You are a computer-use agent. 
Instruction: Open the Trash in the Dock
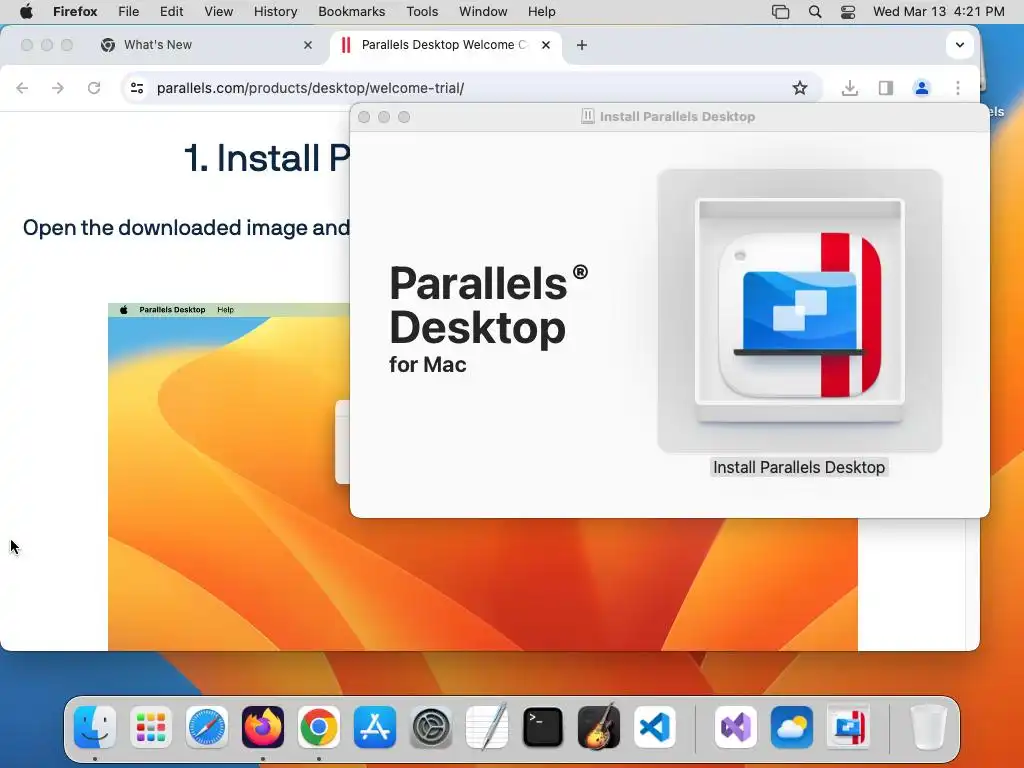(x=928, y=727)
